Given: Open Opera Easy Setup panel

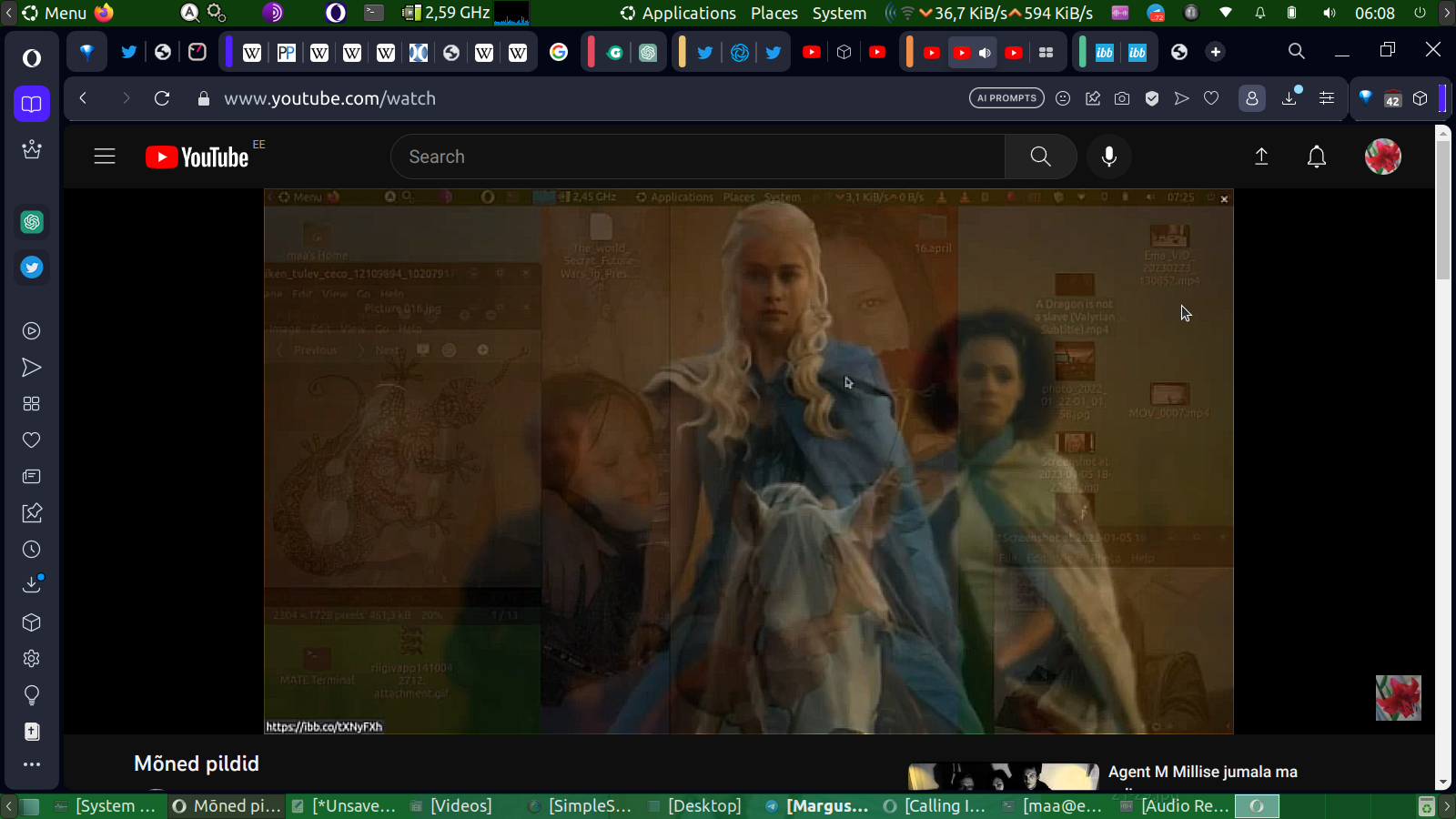Looking at the screenshot, I should (x=1327, y=98).
